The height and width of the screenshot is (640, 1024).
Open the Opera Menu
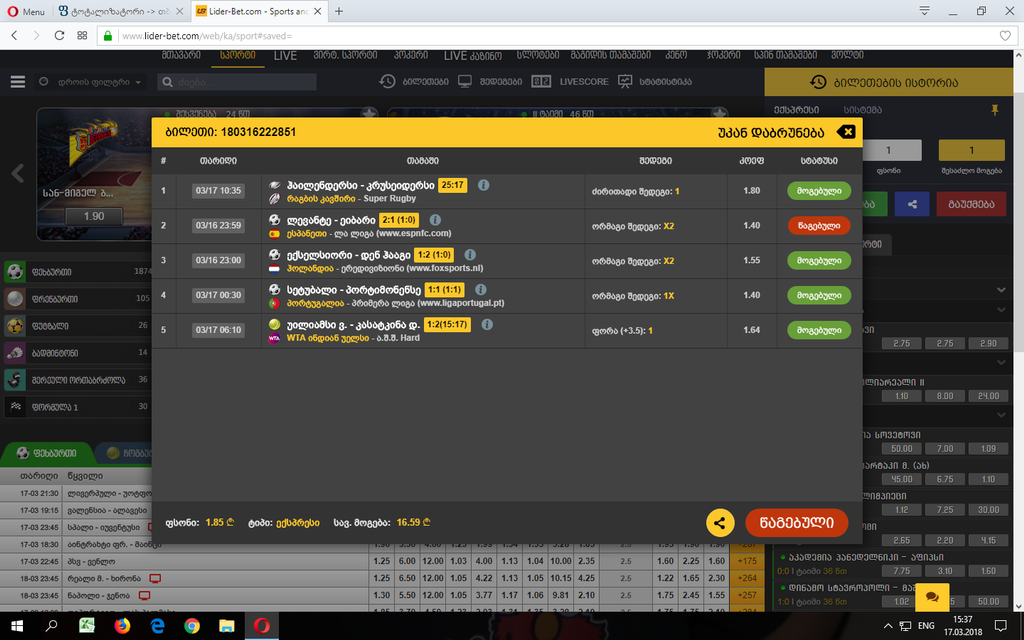[25, 11]
